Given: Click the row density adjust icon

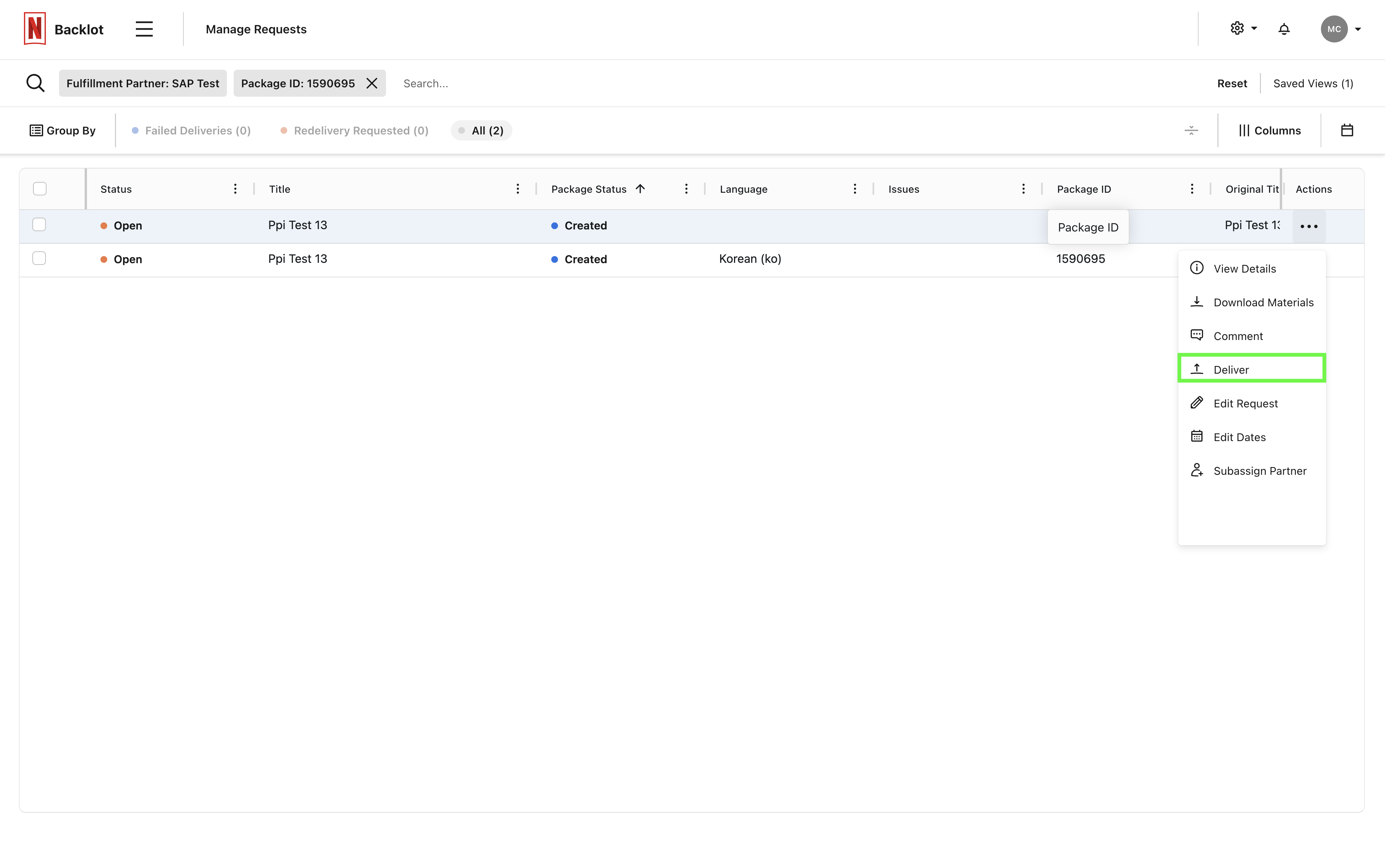Looking at the screenshot, I should coord(1191,130).
